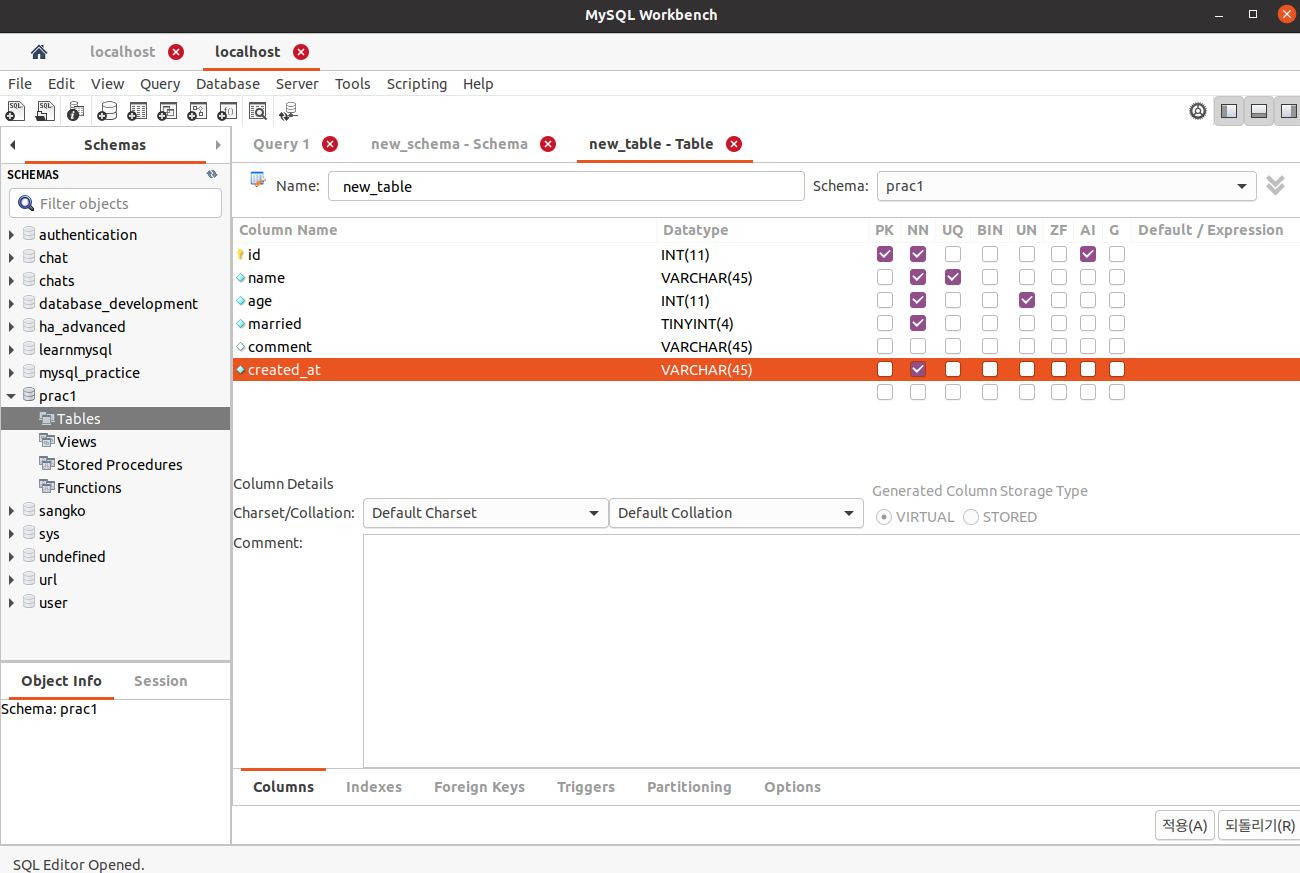Image resolution: width=1300 pixels, height=873 pixels.
Task: Expand the sangko schema in the sidebar
Action: point(13,510)
